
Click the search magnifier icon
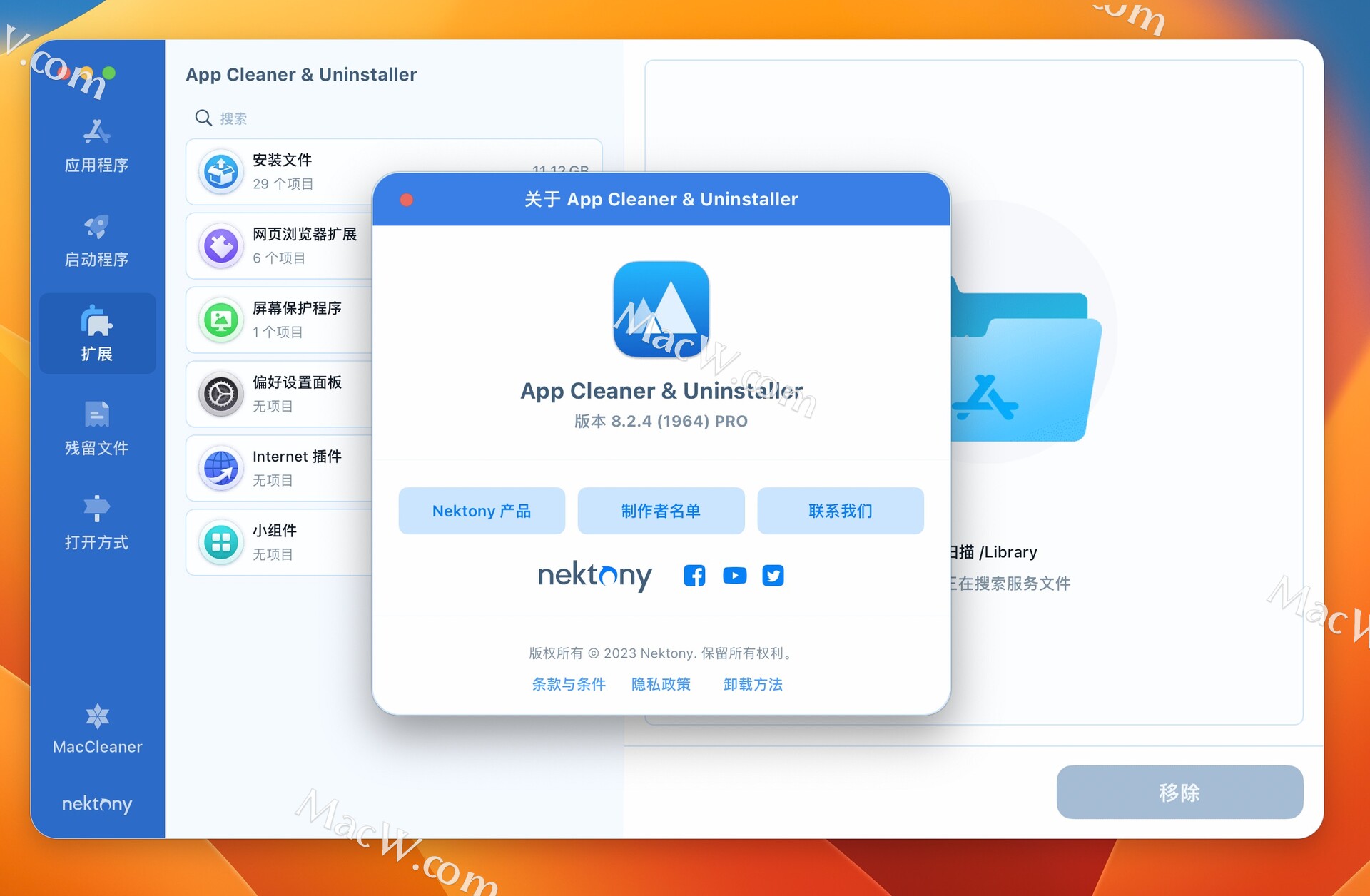(x=203, y=118)
